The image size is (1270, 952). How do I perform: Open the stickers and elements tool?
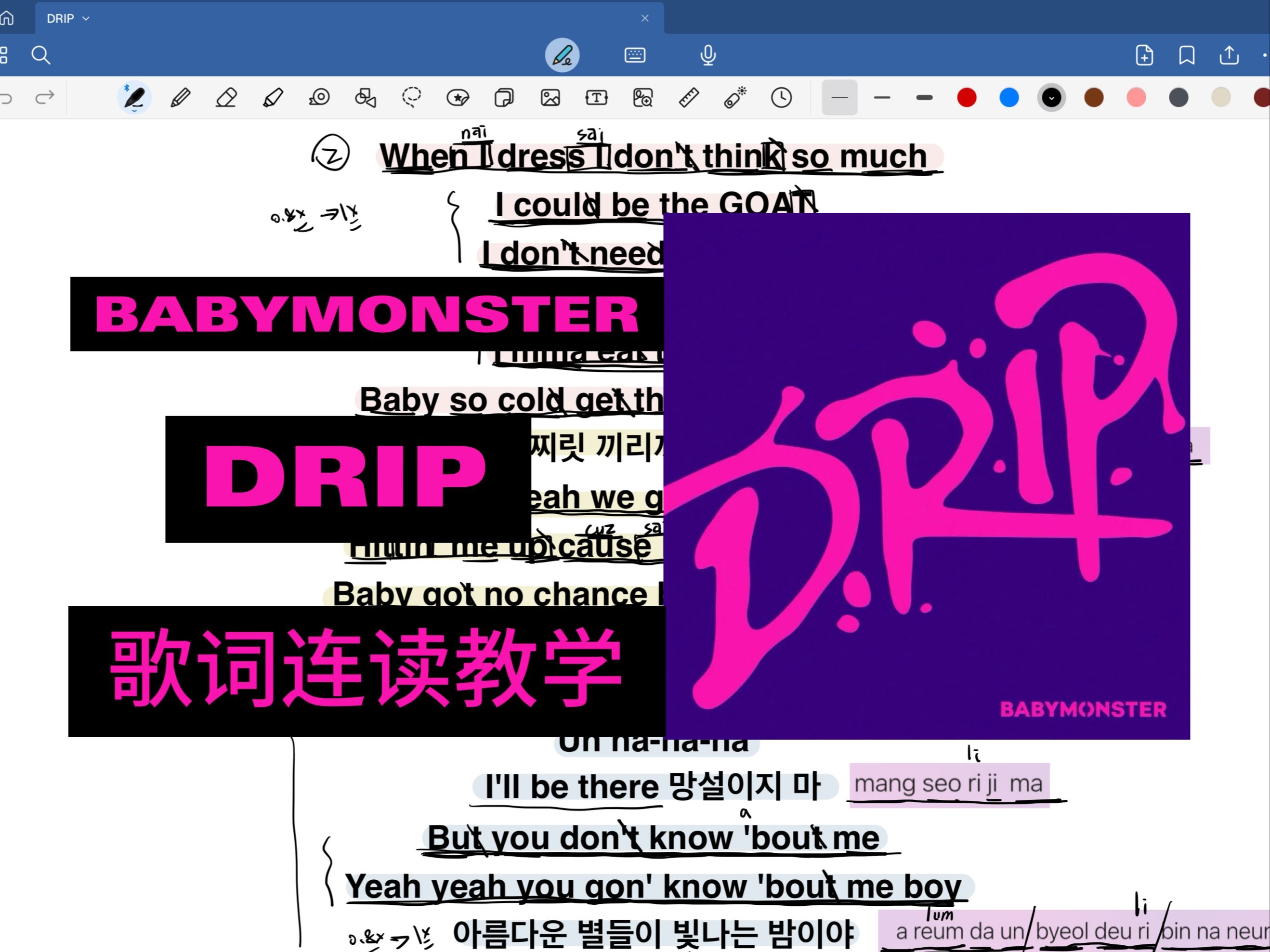click(x=458, y=97)
